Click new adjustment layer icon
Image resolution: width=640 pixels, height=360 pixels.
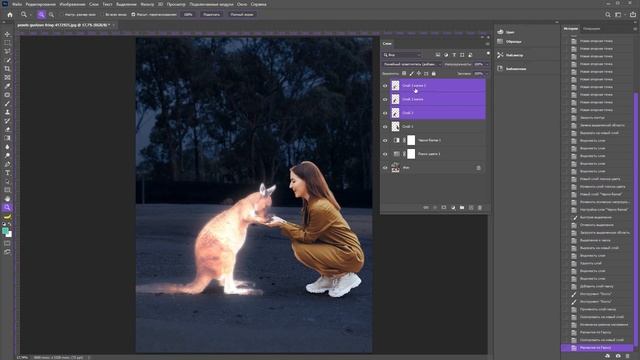453,207
